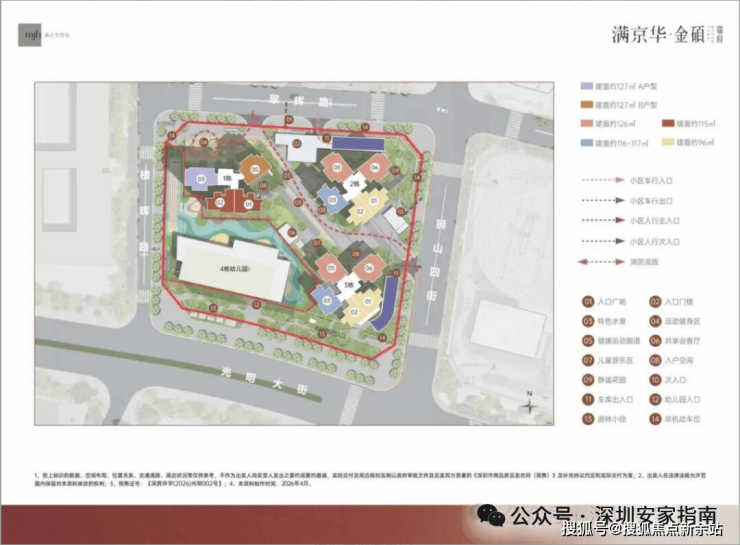Click the 建面约127㎡ B户型 orange swatch
740x545 pixels.
[x=587, y=105]
